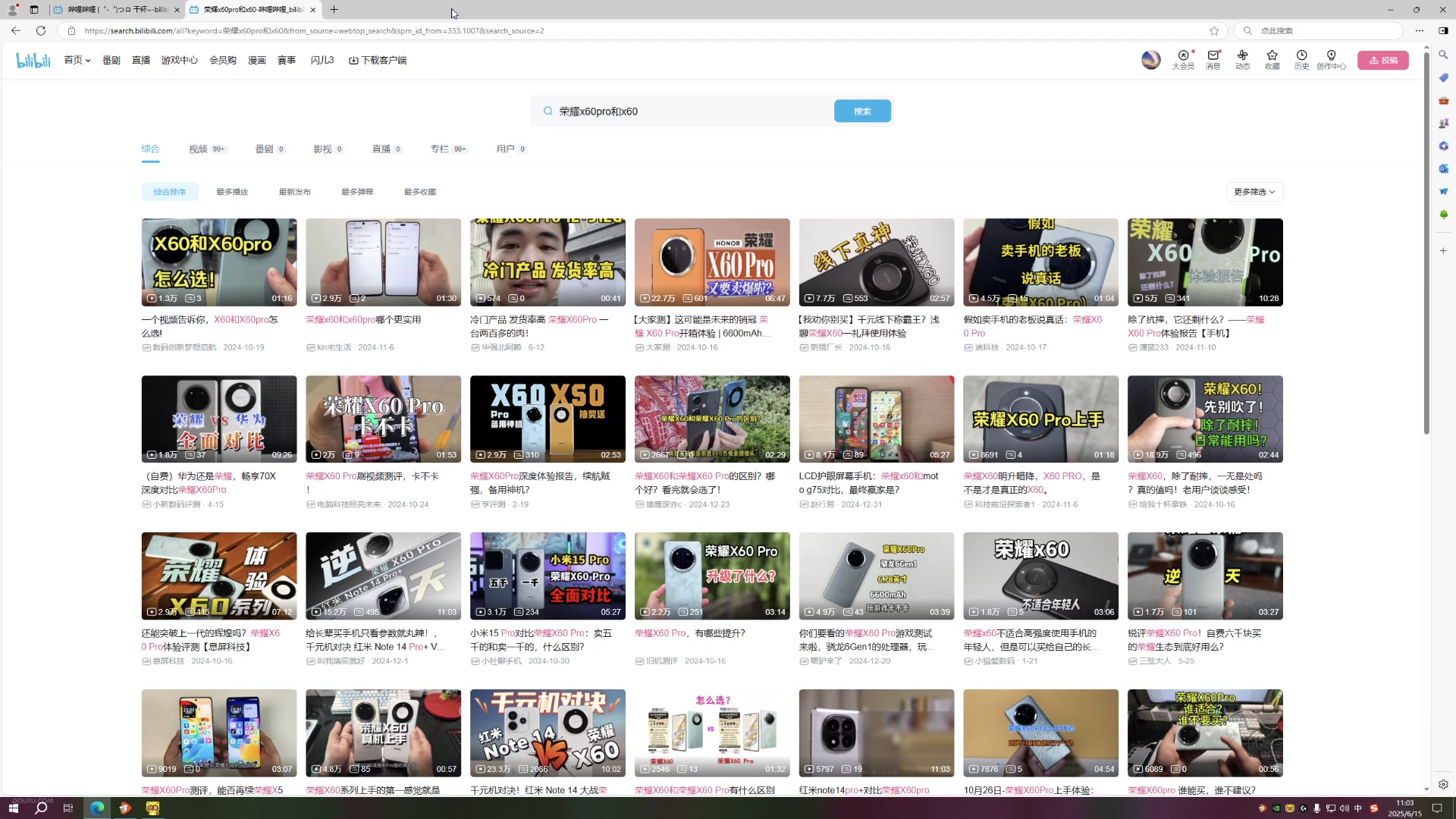Image resolution: width=1456 pixels, height=819 pixels.
Task: Bookmark page with address bar star
Action: 1214,31
